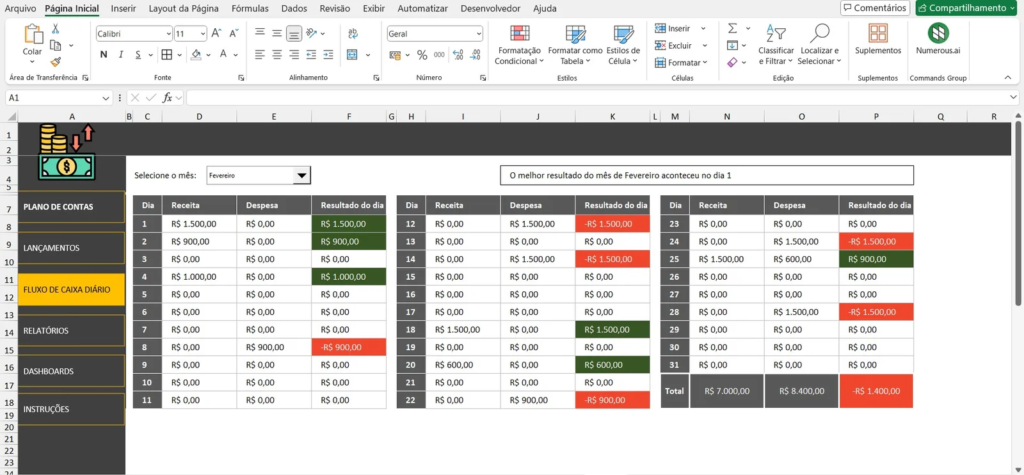The height and width of the screenshot is (475, 1024).
Task: Click the percent style icon
Action: pyautogui.click(x=422, y=55)
